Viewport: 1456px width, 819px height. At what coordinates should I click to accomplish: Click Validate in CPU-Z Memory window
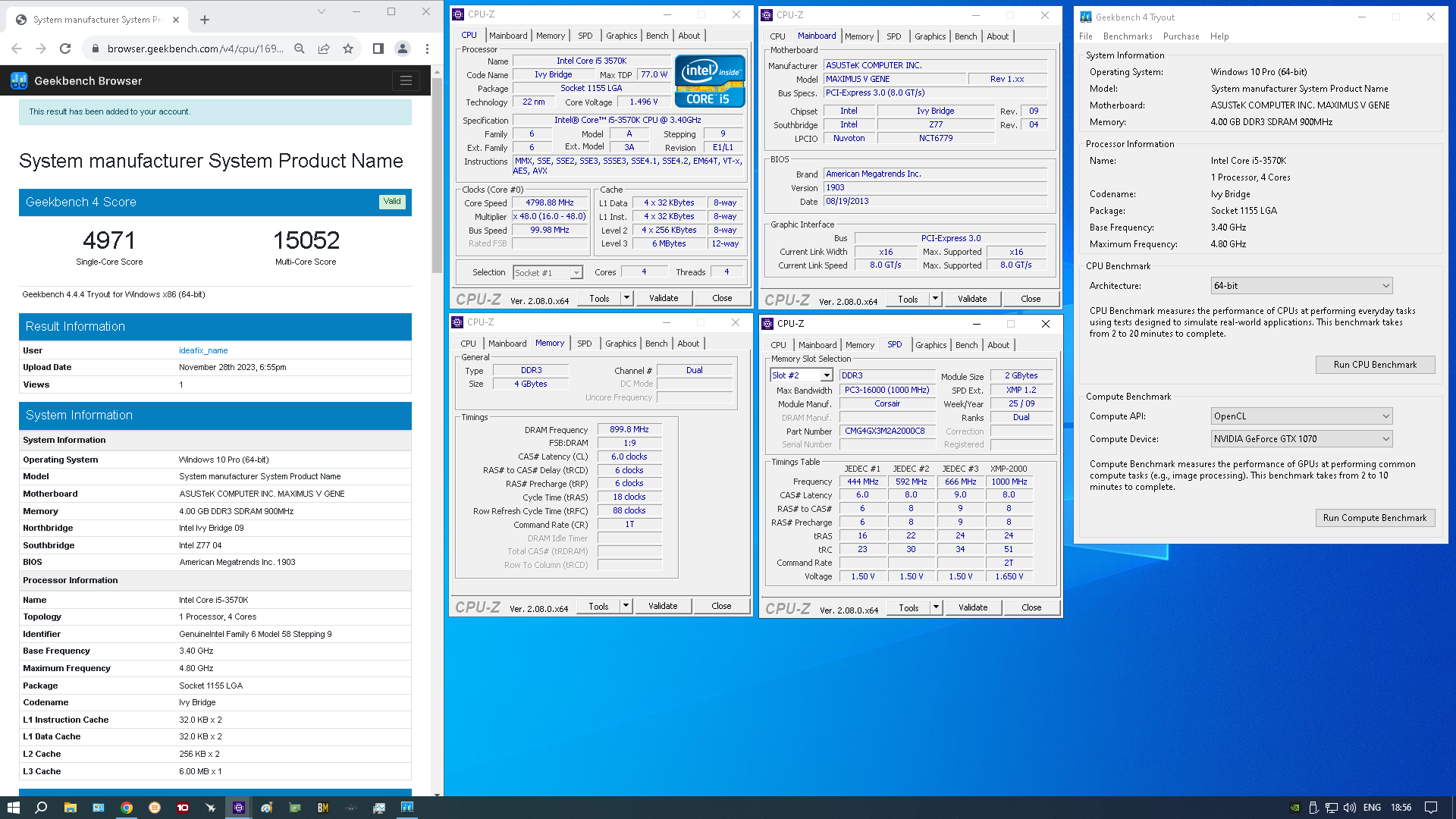[x=663, y=606]
